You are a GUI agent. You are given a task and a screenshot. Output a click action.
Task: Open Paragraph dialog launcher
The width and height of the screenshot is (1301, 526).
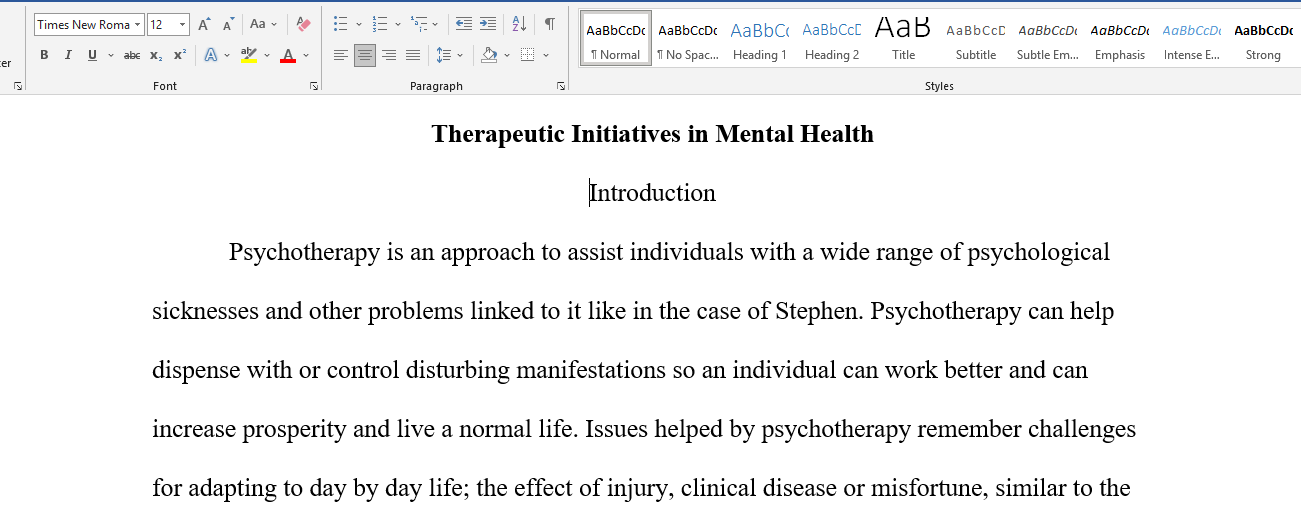[561, 87]
